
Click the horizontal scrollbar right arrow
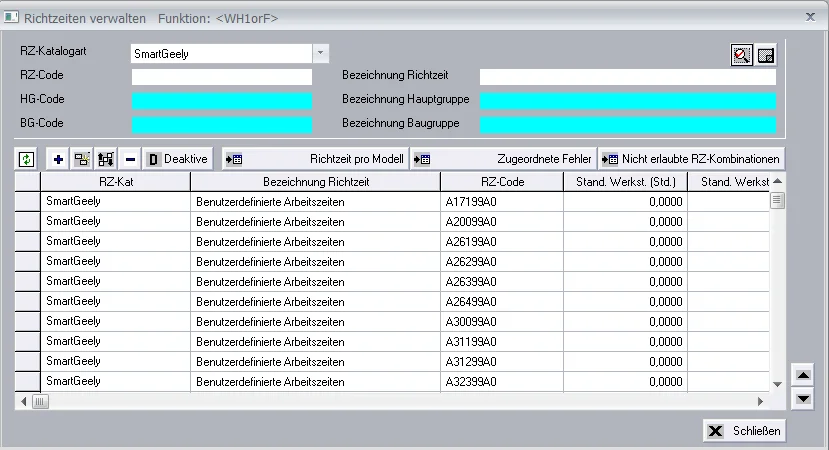[x=760, y=401]
